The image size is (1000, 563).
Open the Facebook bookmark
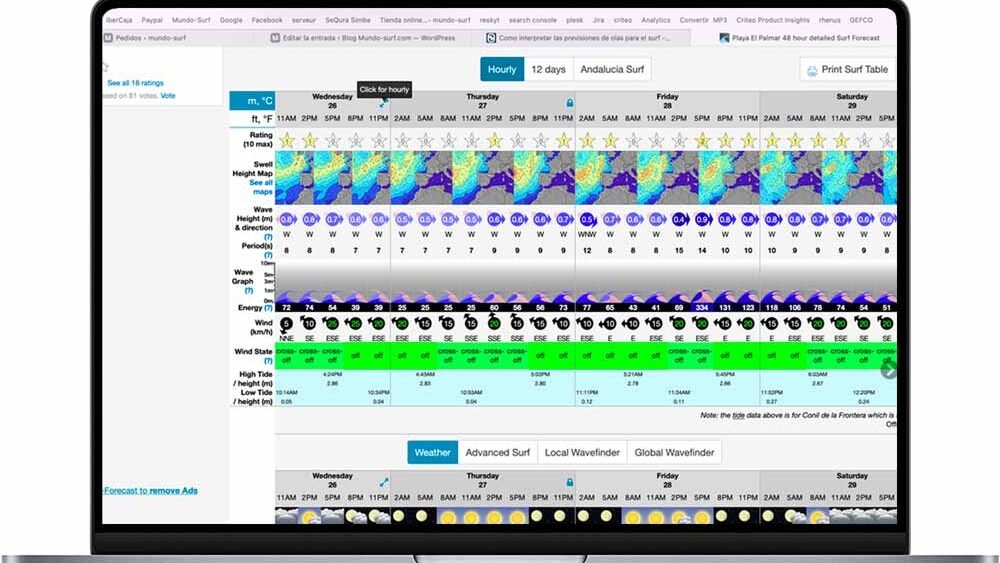267,20
